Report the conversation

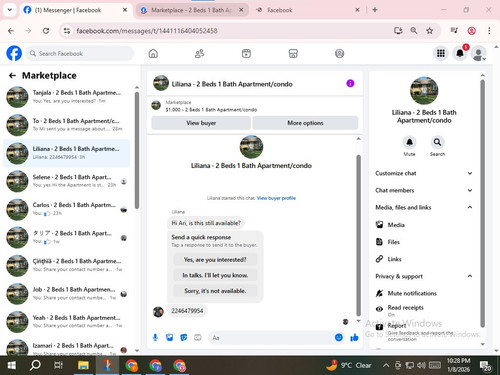pyautogui.click(x=423, y=332)
